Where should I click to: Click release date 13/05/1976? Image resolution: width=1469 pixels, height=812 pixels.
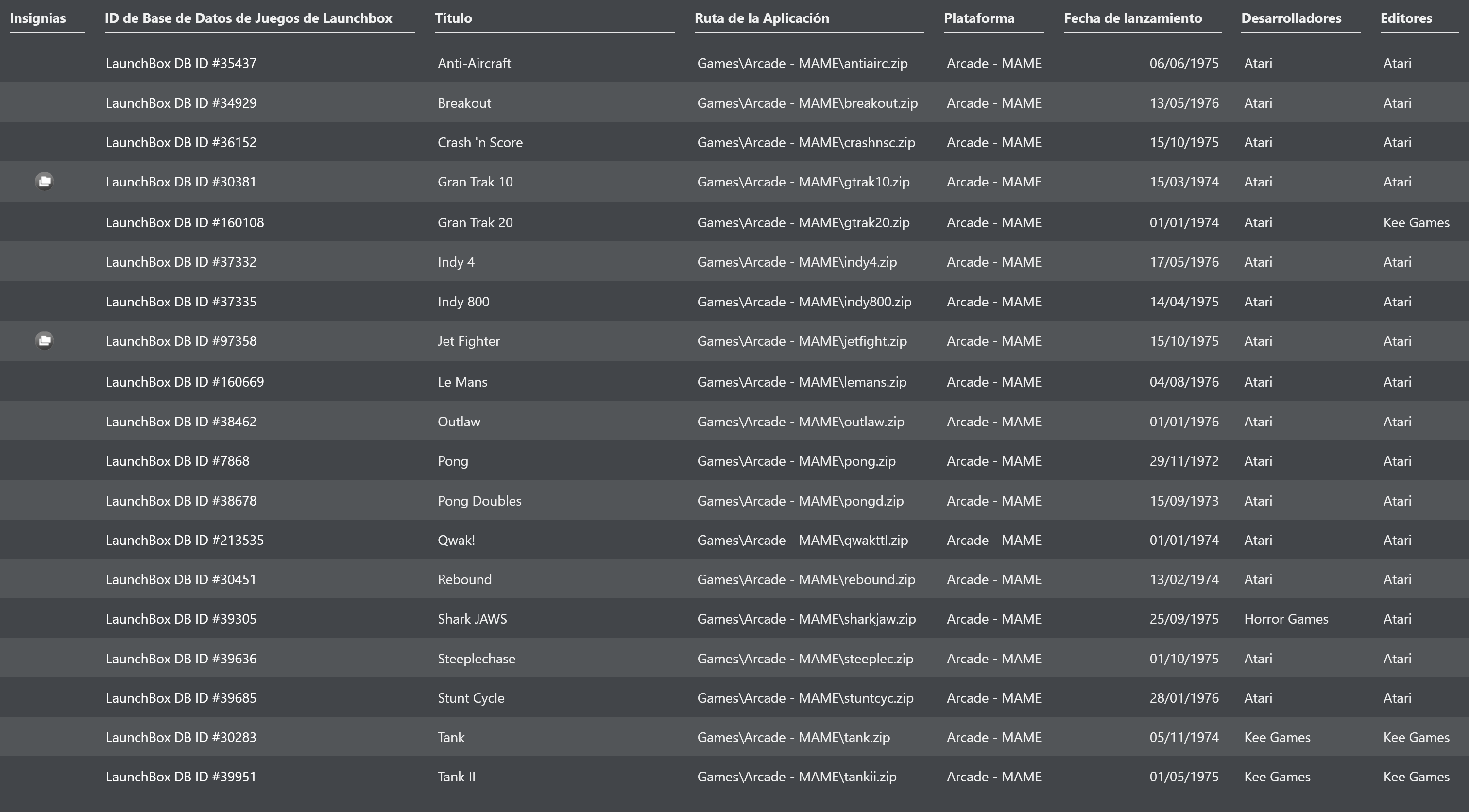coord(1184,103)
